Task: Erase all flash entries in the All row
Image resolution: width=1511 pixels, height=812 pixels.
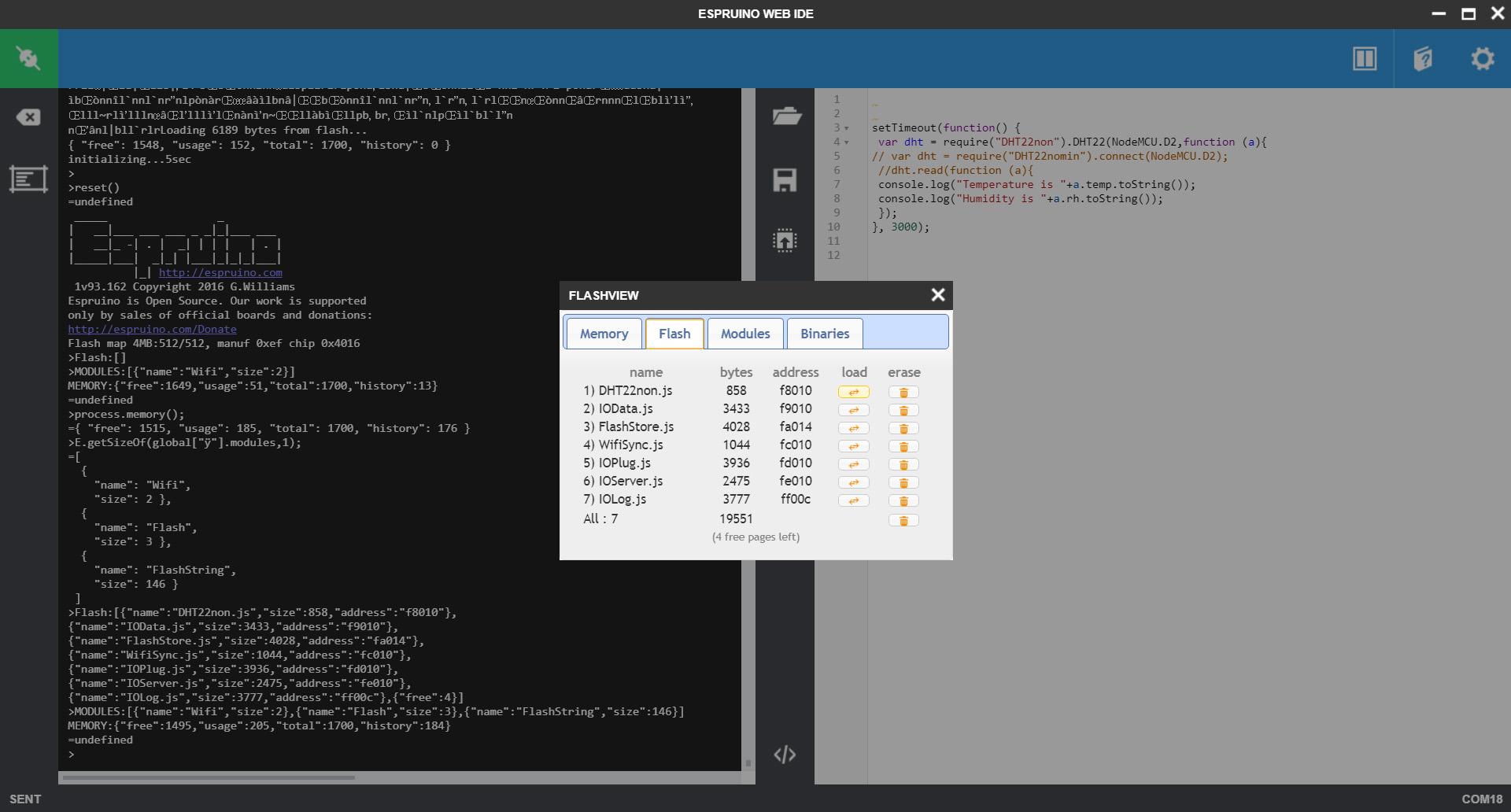Action: (x=903, y=520)
